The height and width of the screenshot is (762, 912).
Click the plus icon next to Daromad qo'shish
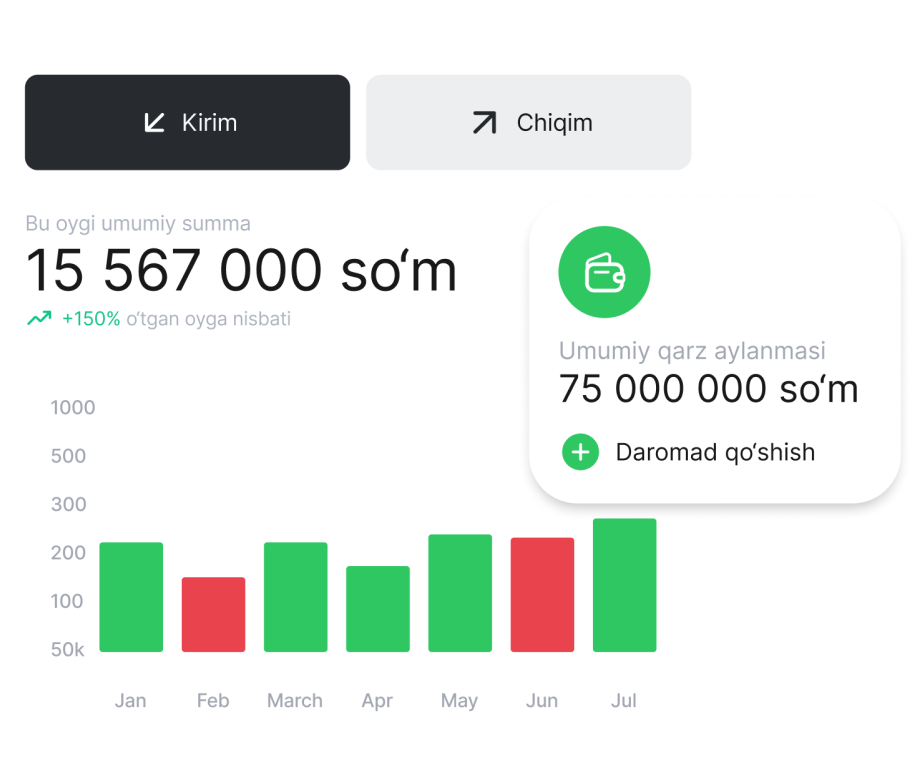581,452
